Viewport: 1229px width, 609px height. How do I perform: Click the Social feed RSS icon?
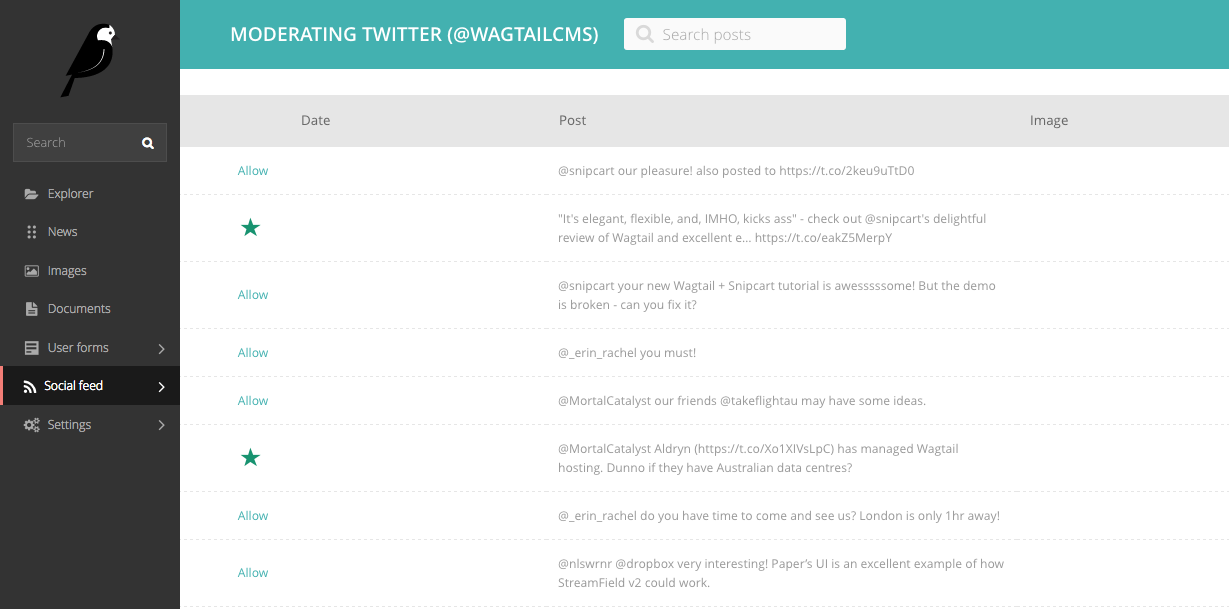(30, 386)
